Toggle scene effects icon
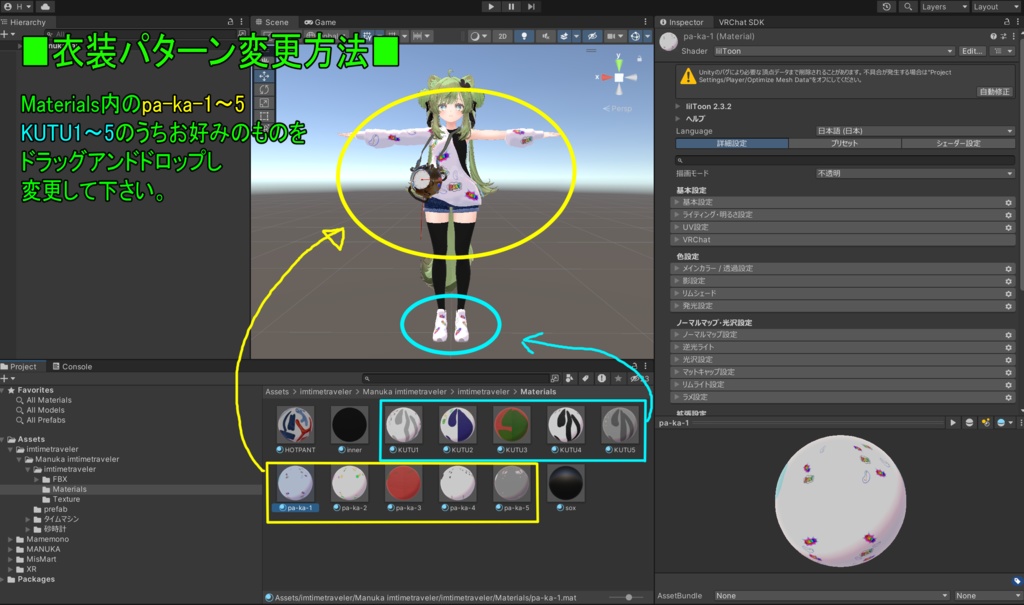The image size is (1024, 605). coord(566,37)
